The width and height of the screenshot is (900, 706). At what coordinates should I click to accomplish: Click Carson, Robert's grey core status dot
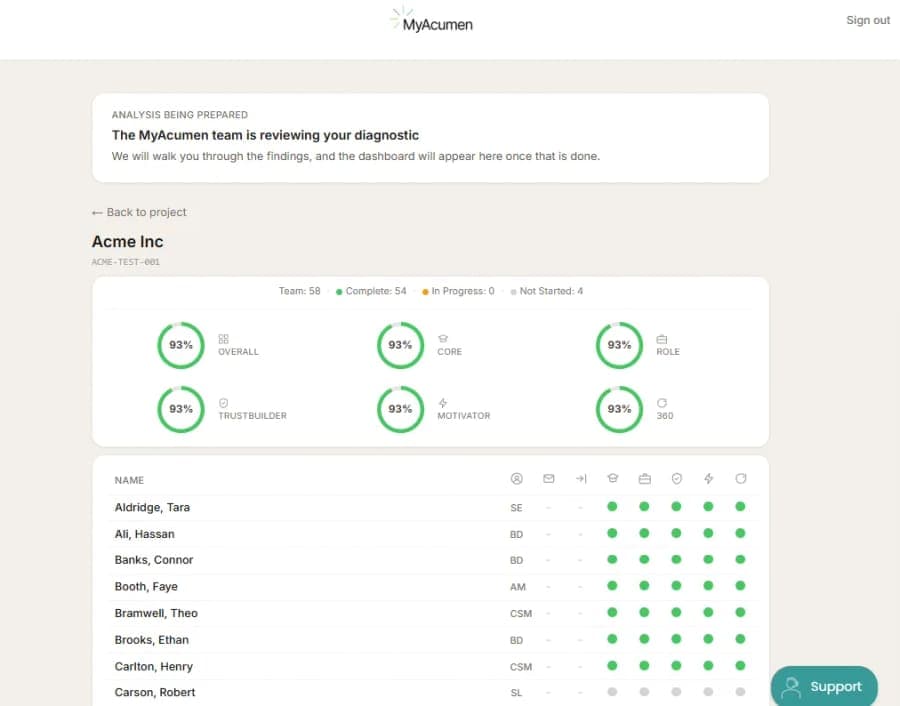pos(612,692)
